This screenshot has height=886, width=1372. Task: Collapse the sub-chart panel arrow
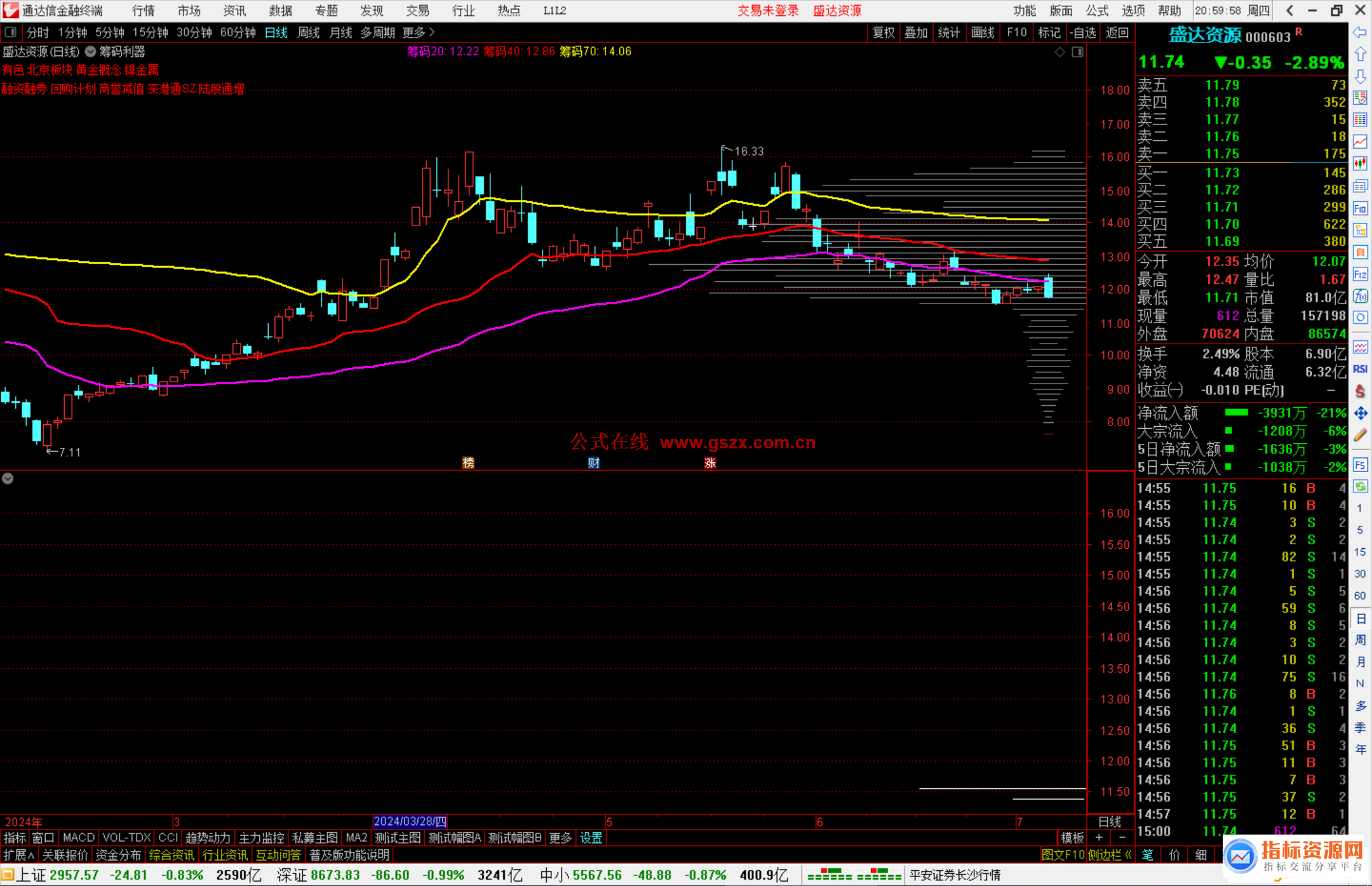[x=8, y=479]
